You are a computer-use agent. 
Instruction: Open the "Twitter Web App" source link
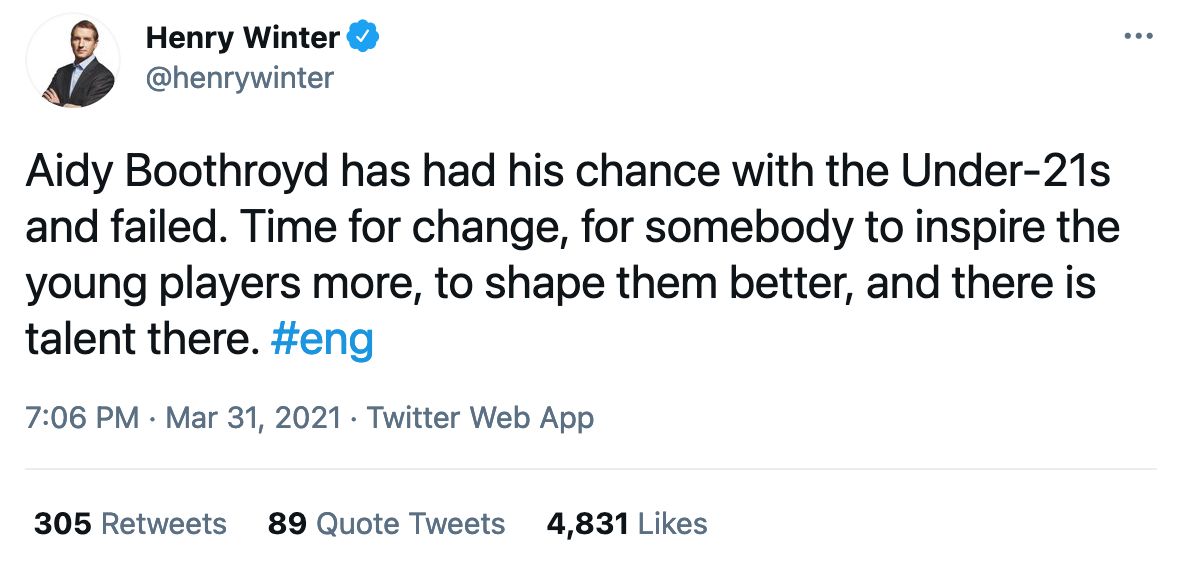coord(480,418)
